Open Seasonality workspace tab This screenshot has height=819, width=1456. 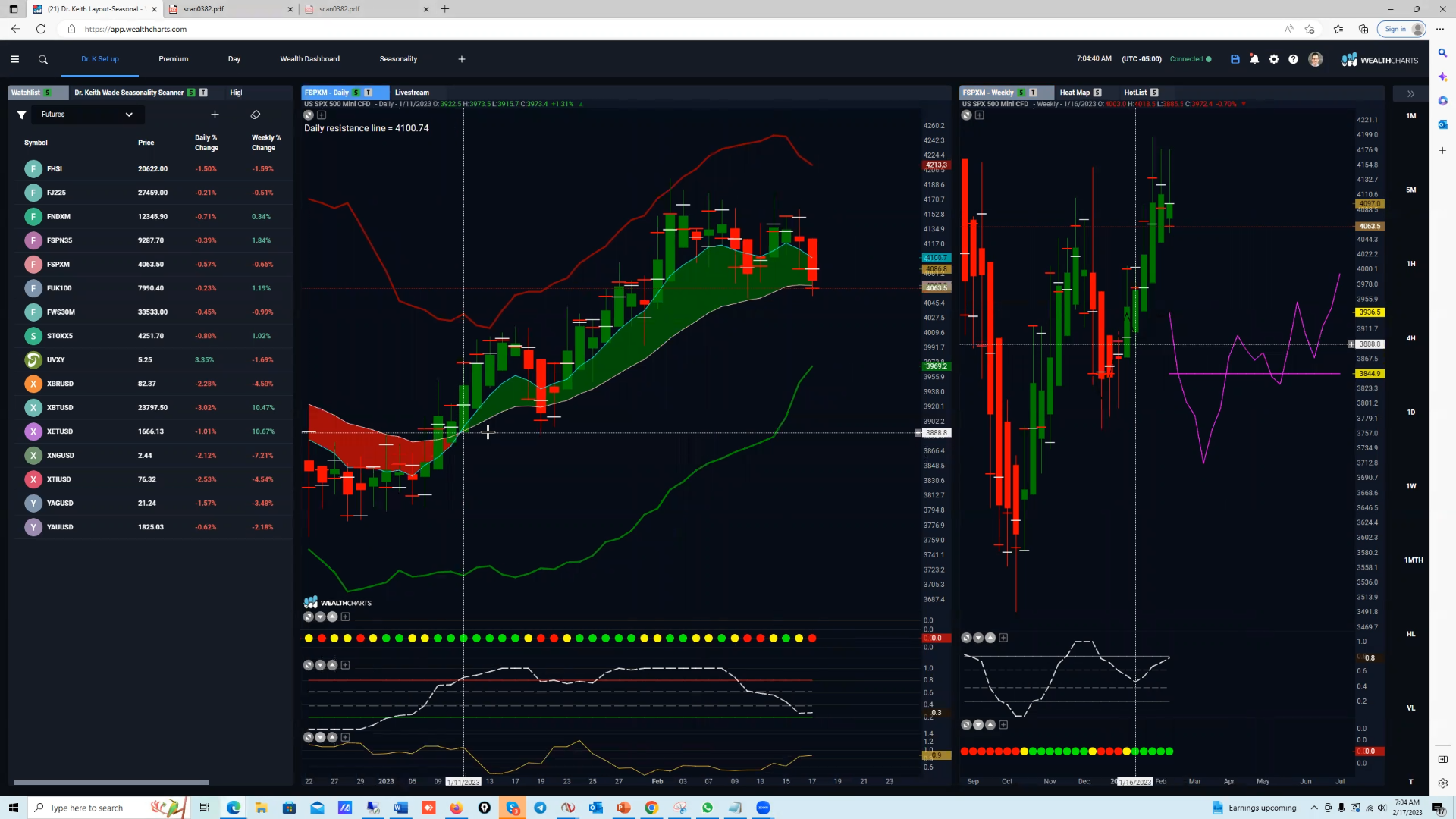tap(398, 59)
